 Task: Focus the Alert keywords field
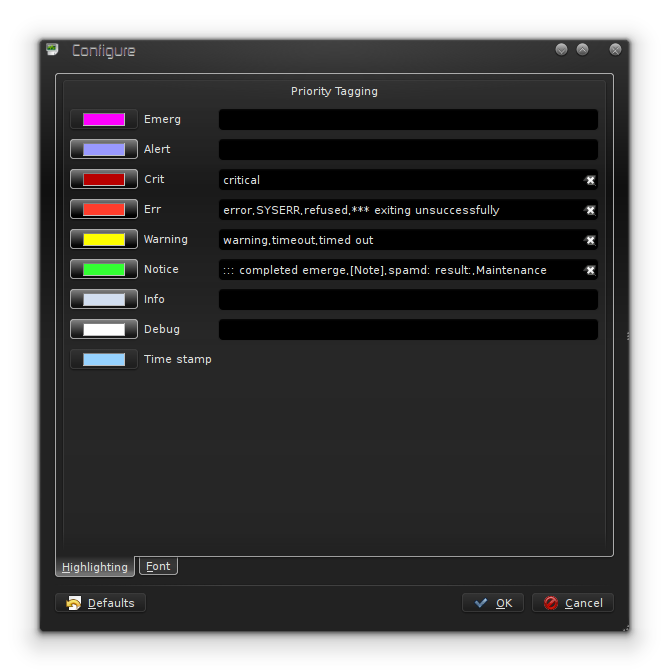click(408, 149)
